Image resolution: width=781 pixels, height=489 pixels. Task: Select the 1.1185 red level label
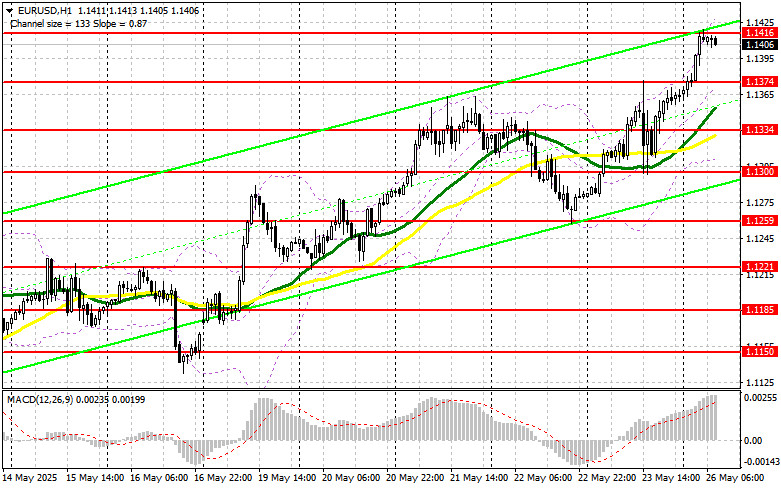click(760, 310)
